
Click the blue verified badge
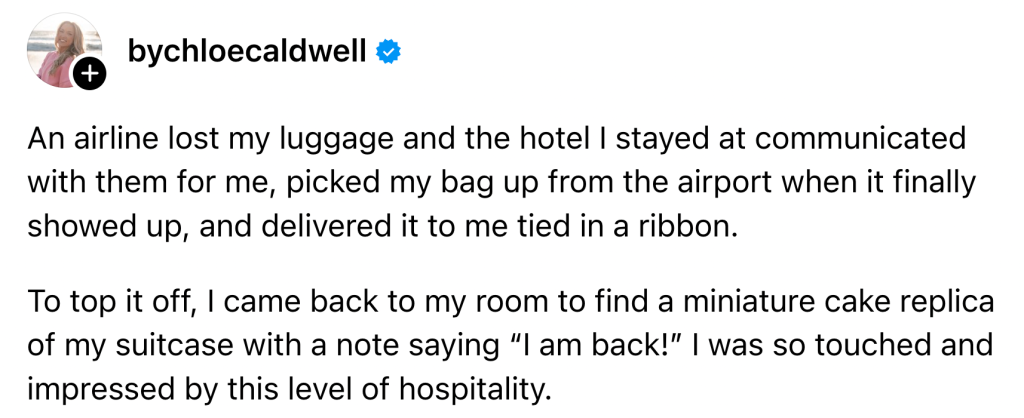point(388,52)
